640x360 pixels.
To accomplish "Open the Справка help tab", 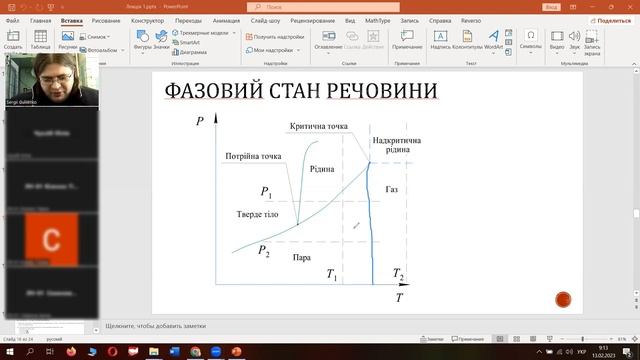I will coord(440,20).
